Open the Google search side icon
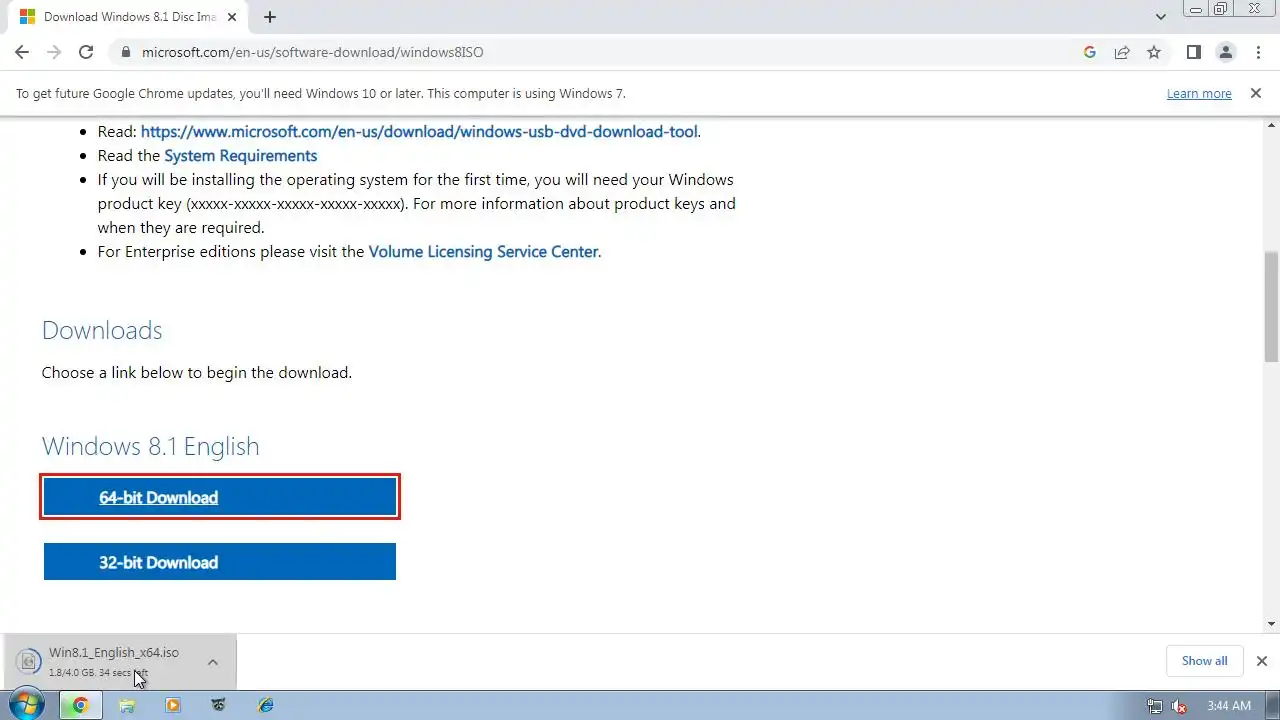 [x=1090, y=52]
